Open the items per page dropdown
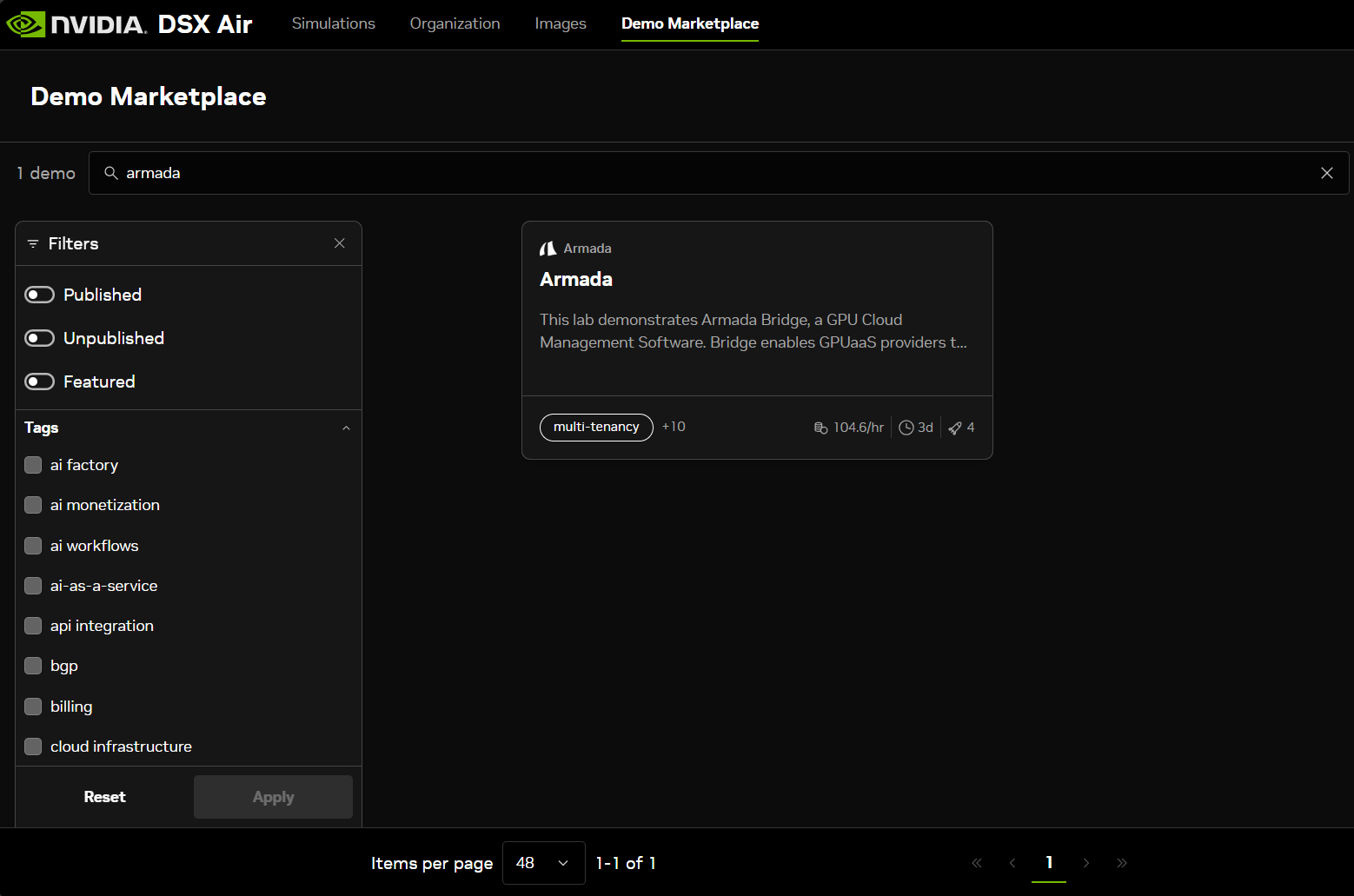This screenshot has height=896, width=1354. [x=543, y=863]
